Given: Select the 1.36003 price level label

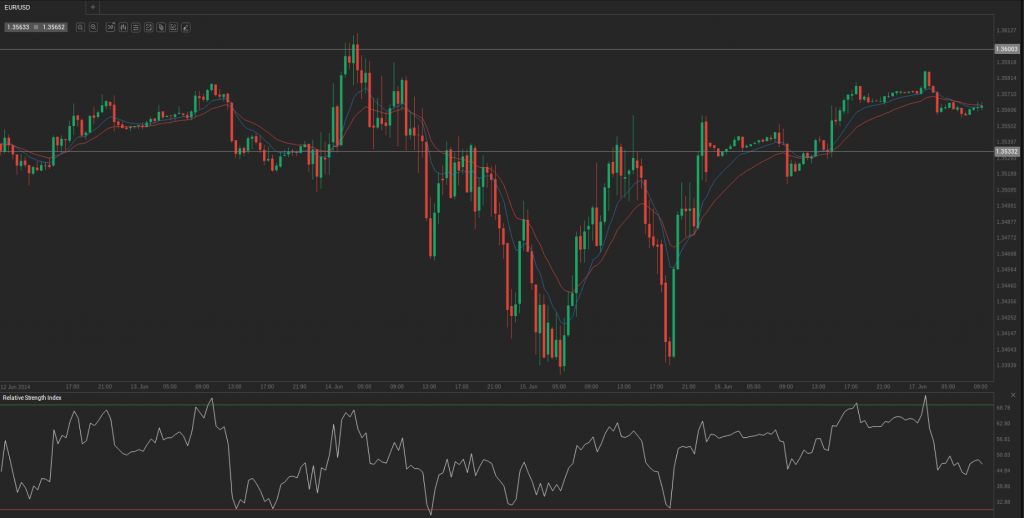Looking at the screenshot, I should [1006, 48].
